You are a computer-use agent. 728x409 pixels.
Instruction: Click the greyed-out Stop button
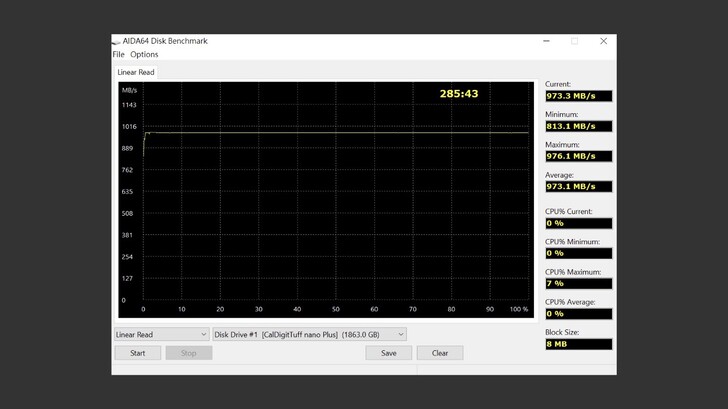tap(188, 353)
